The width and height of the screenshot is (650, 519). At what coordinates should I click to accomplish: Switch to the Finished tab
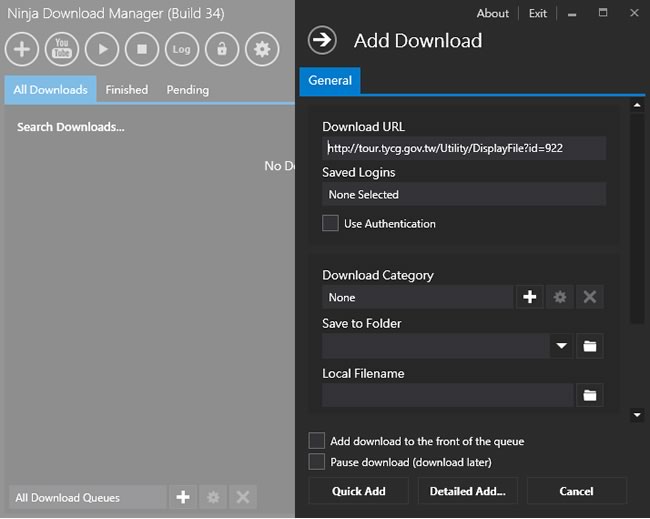[126, 90]
